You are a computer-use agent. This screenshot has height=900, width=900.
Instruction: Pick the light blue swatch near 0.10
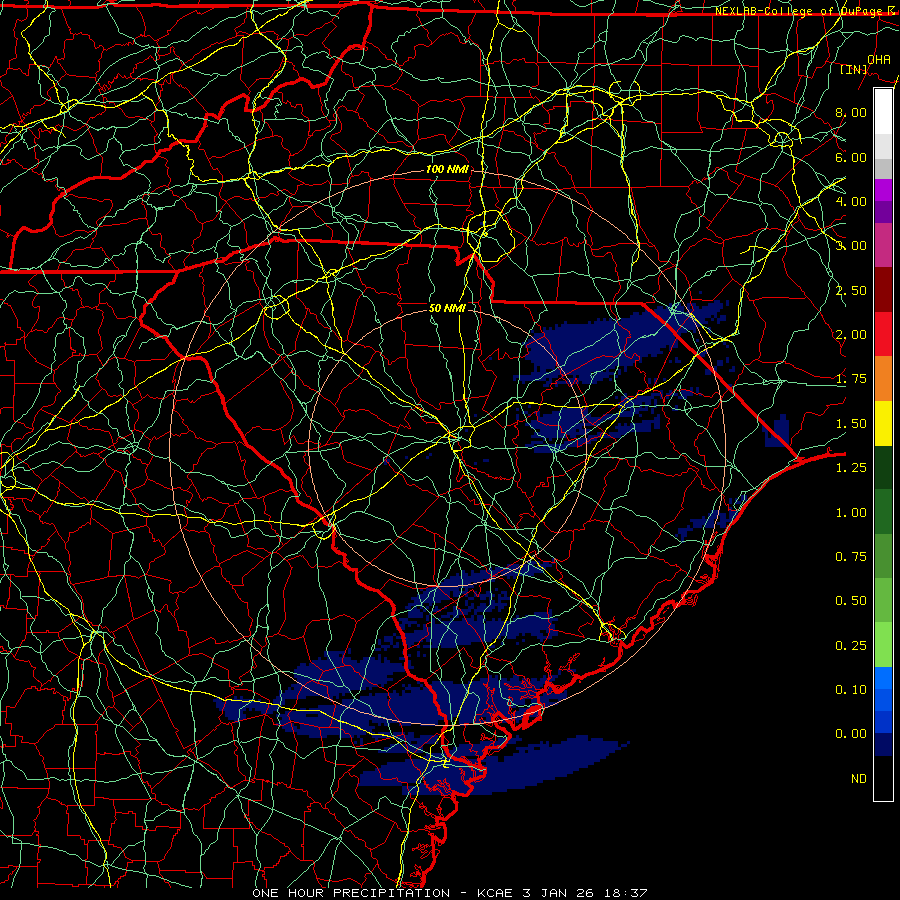pyautogui.click(x=883, y=679)
